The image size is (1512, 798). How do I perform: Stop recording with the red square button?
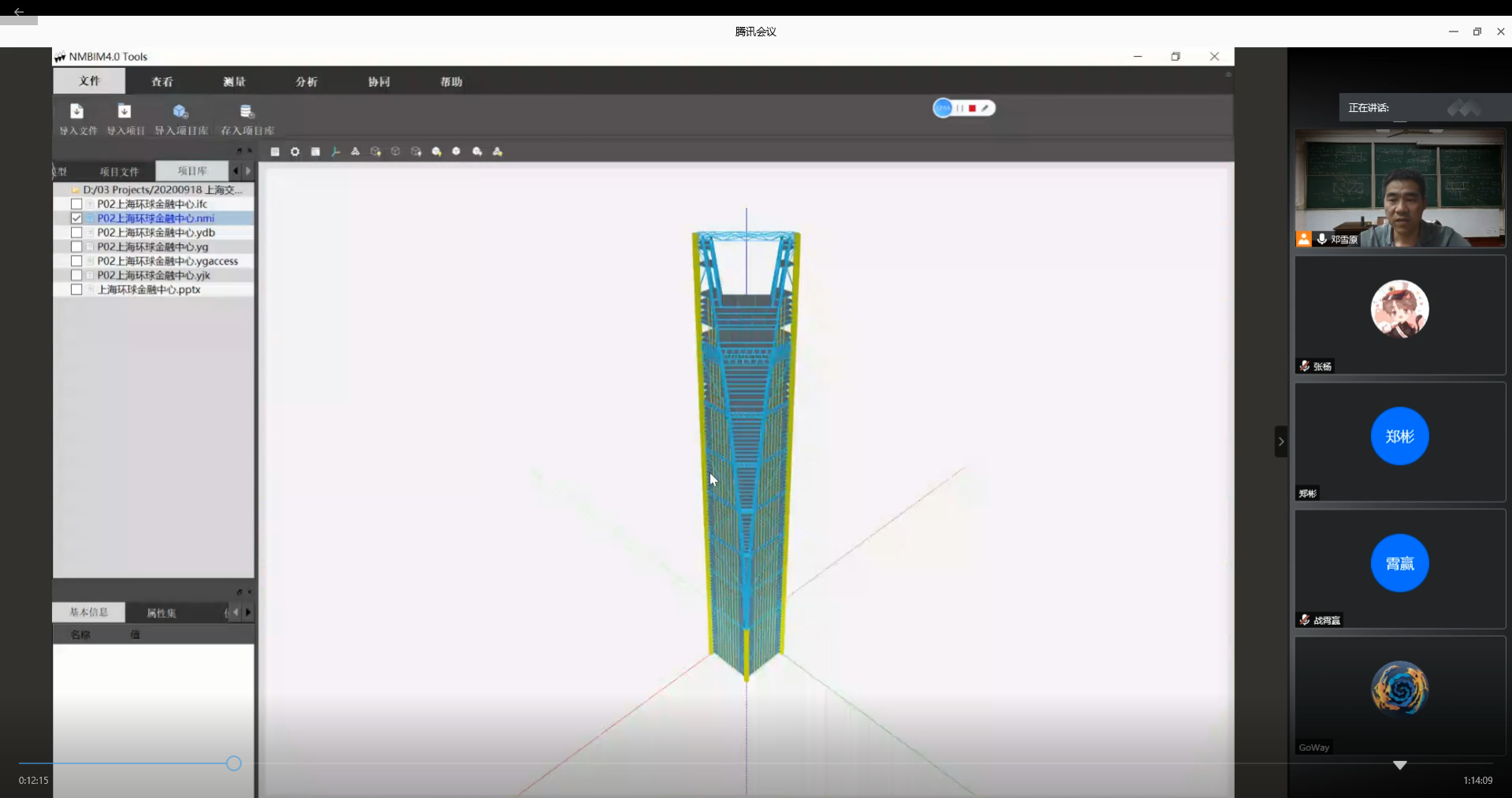(x=973, y=108)
